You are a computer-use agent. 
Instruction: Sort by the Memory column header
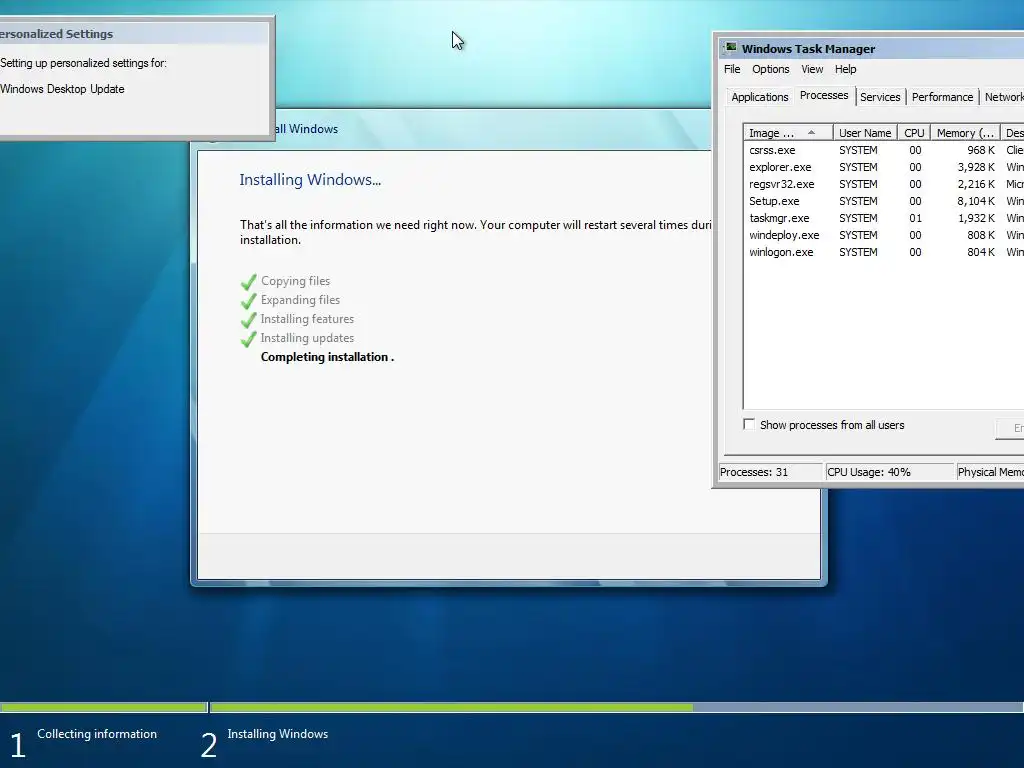pos(965,133)
